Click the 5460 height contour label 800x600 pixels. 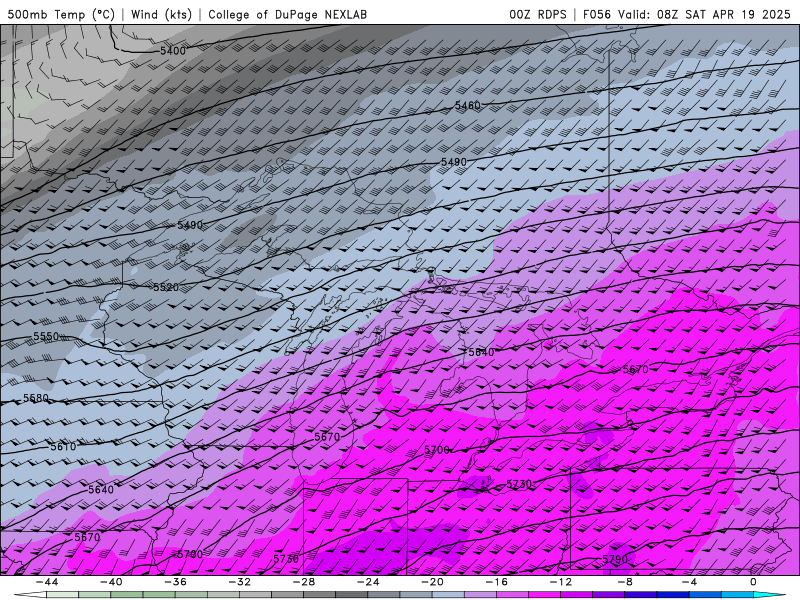point(468,106)
